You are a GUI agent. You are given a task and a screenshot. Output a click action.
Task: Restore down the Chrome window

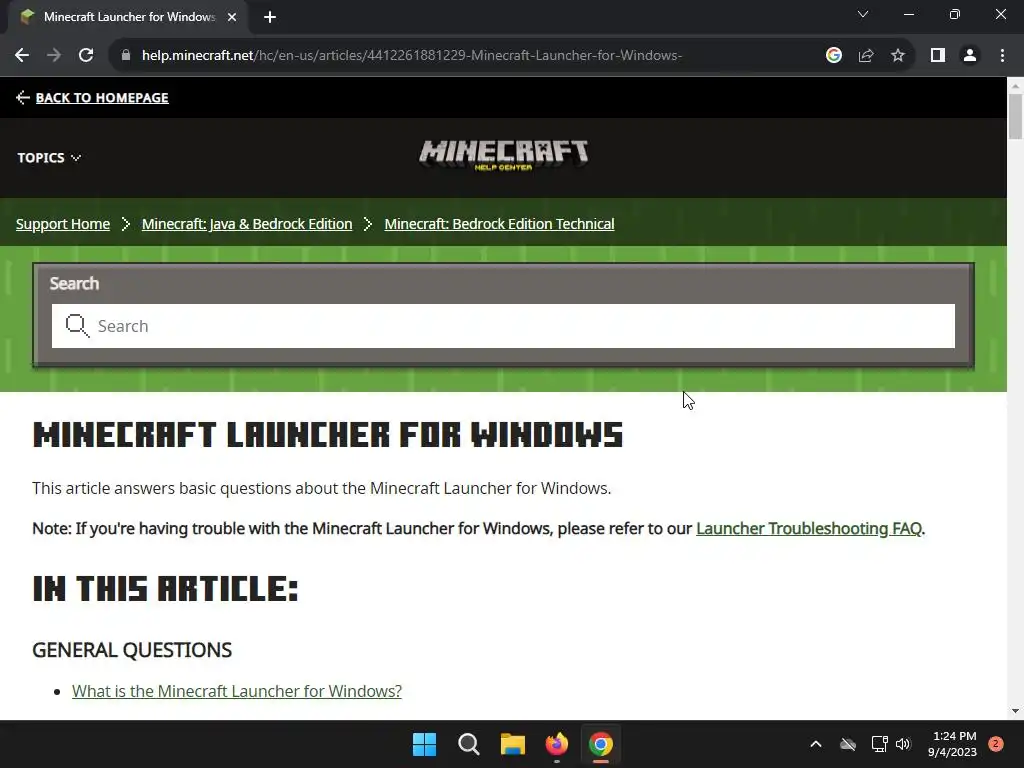click(x=955, y=14)
